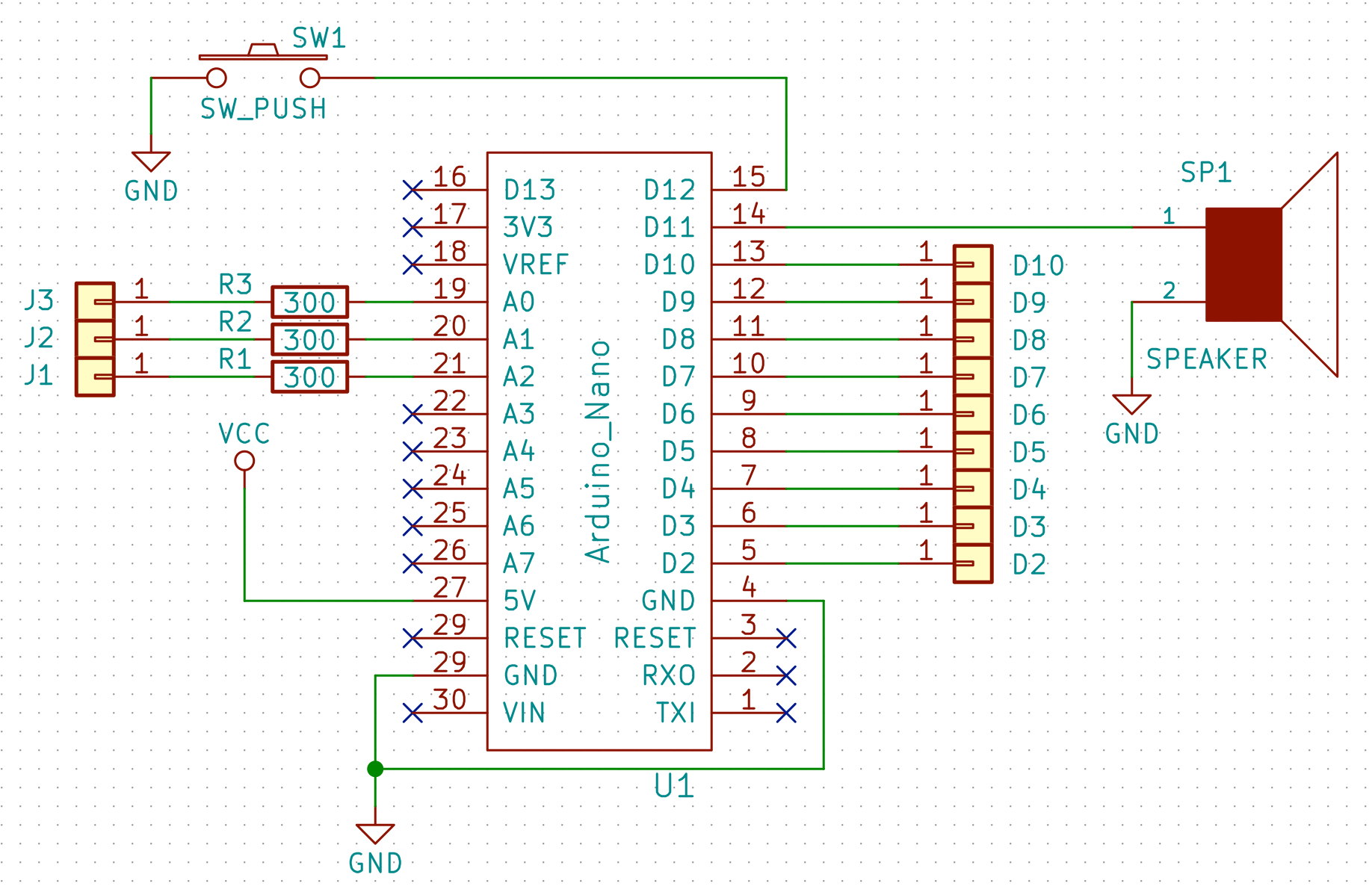This screenshot has height=889, width=1372.
Task: Click no-connect marker on RESET pin 3
Action: [x=786, y=638]
